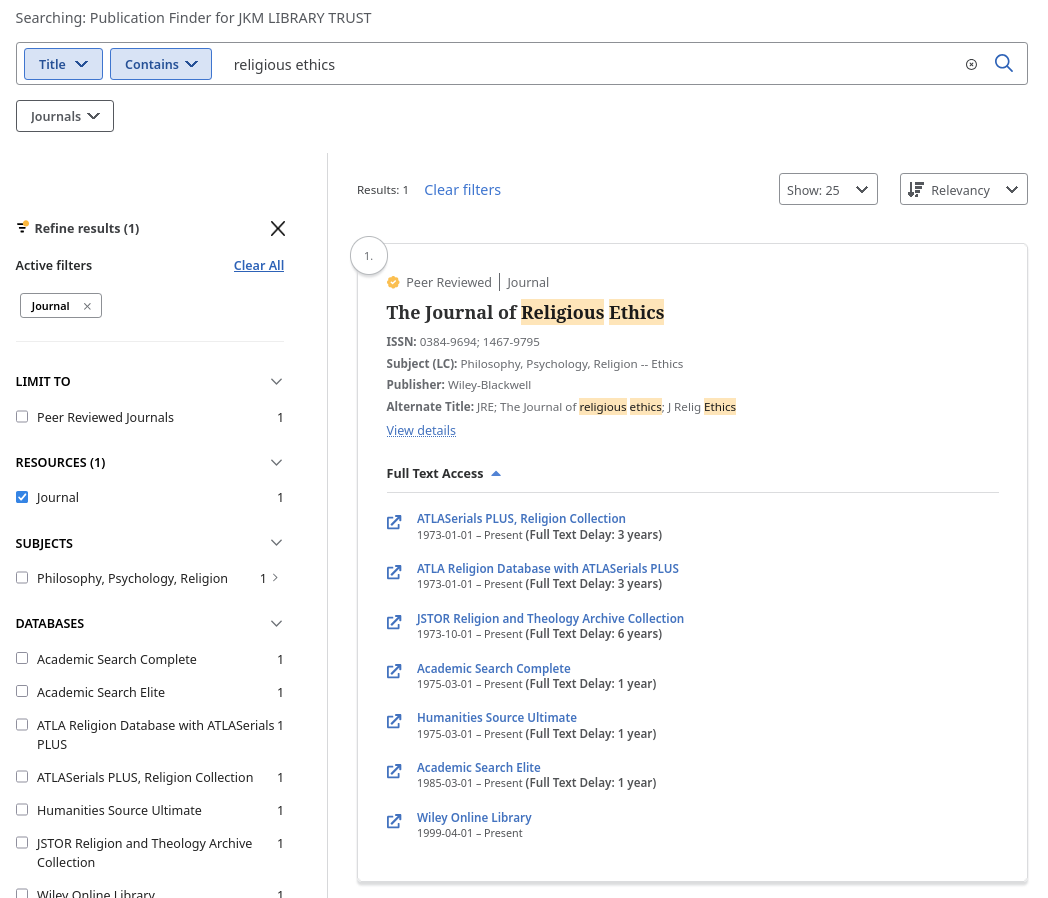This screenshot has width=1048, height=898.
Task: Remove the Journal active filter chip
Action: coord(86,305)
